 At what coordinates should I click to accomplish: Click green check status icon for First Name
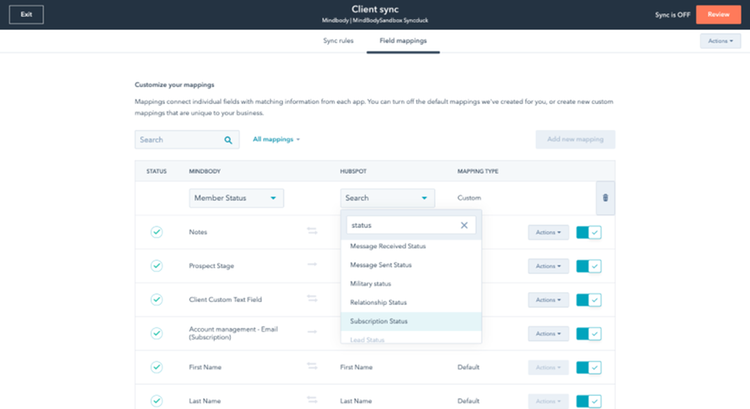click(x=156, y=367)
